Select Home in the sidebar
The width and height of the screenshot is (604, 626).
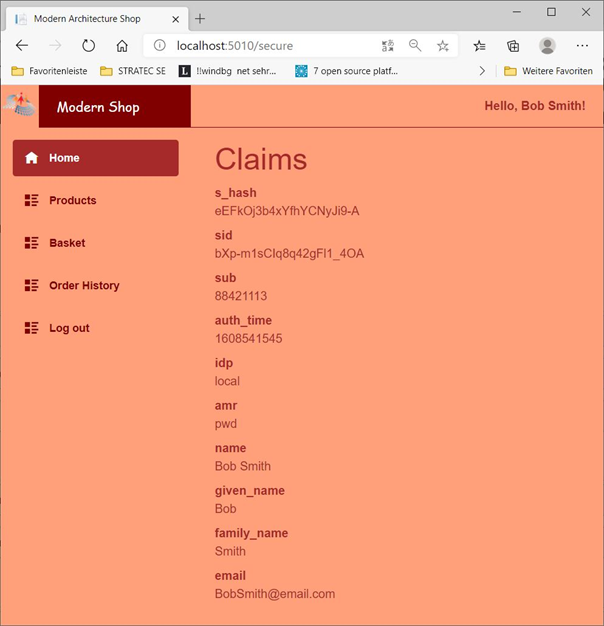96,158
